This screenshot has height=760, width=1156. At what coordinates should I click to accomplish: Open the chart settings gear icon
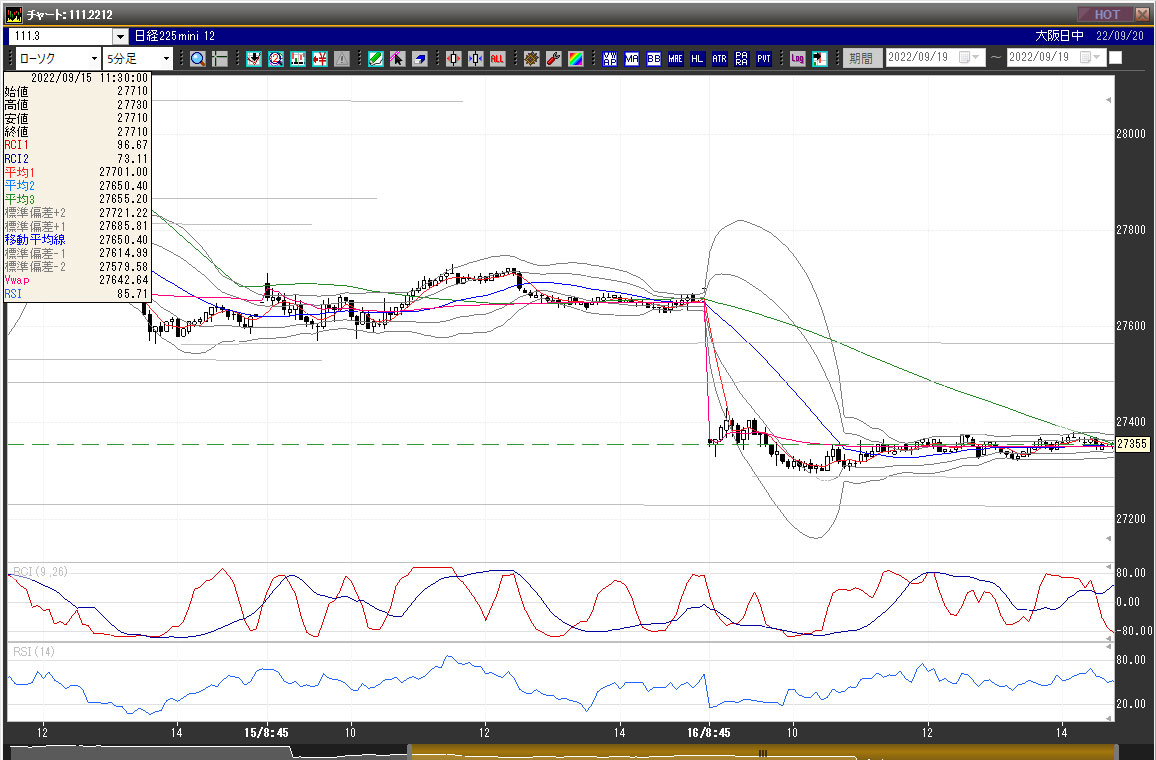[532, 59]
